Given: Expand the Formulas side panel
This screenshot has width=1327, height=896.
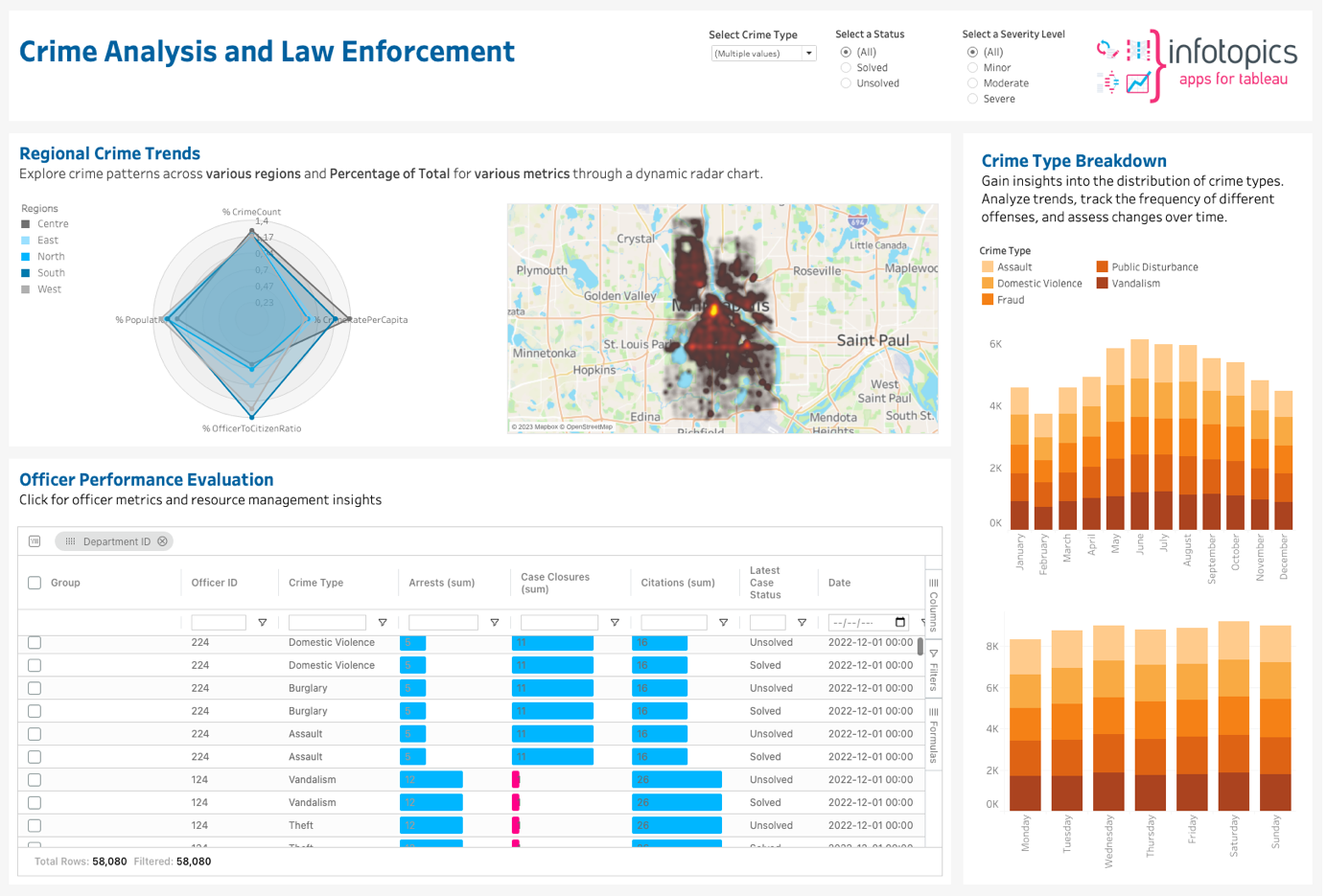Looking at the screenshot, I should pyautogui.click(x=933, y=736).
